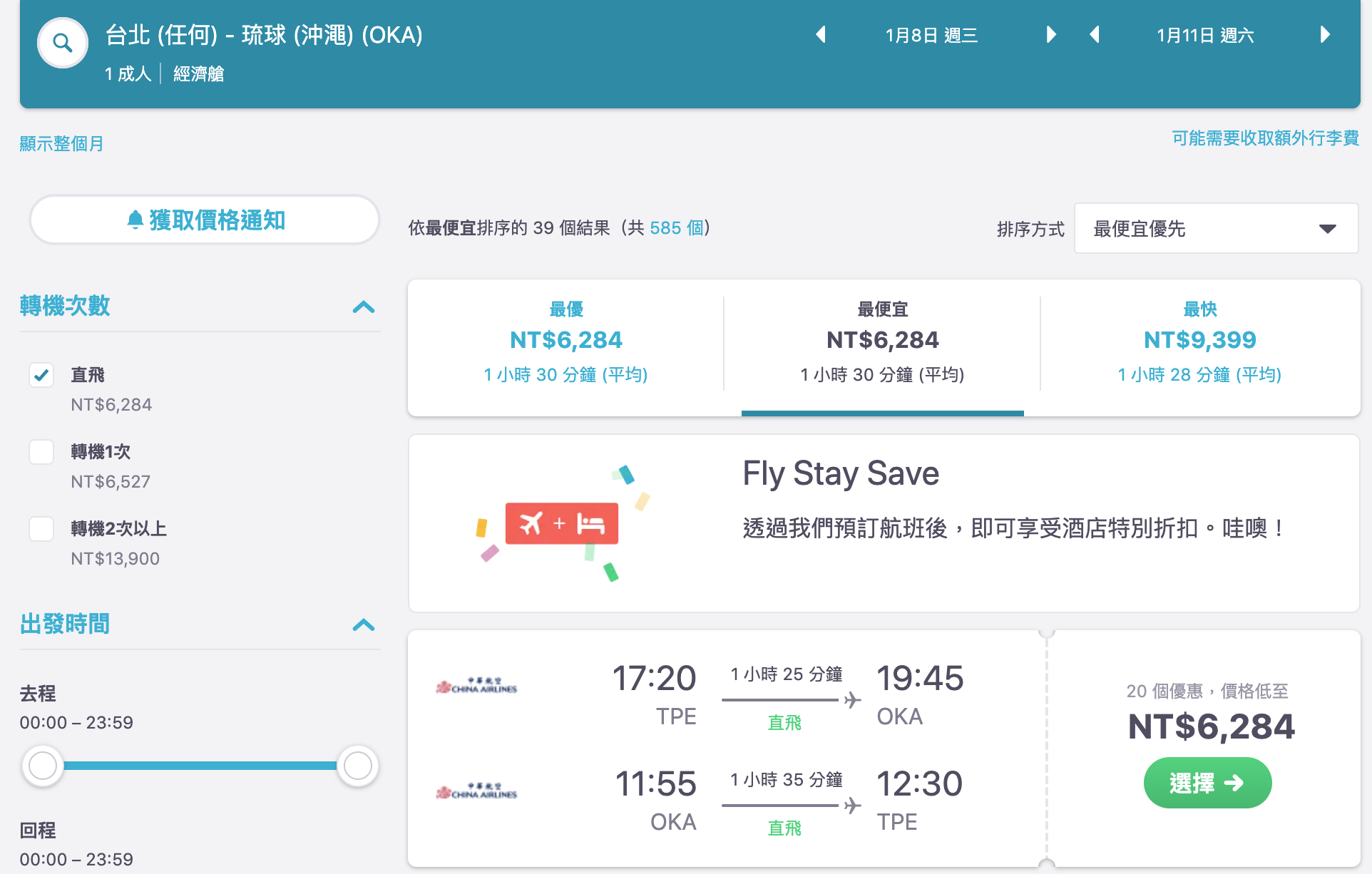Image resolution: width=1372 pixels, height=874 pixels.
Task: Click the departure date 1月8日 週三
Action: tap(931, 35)
